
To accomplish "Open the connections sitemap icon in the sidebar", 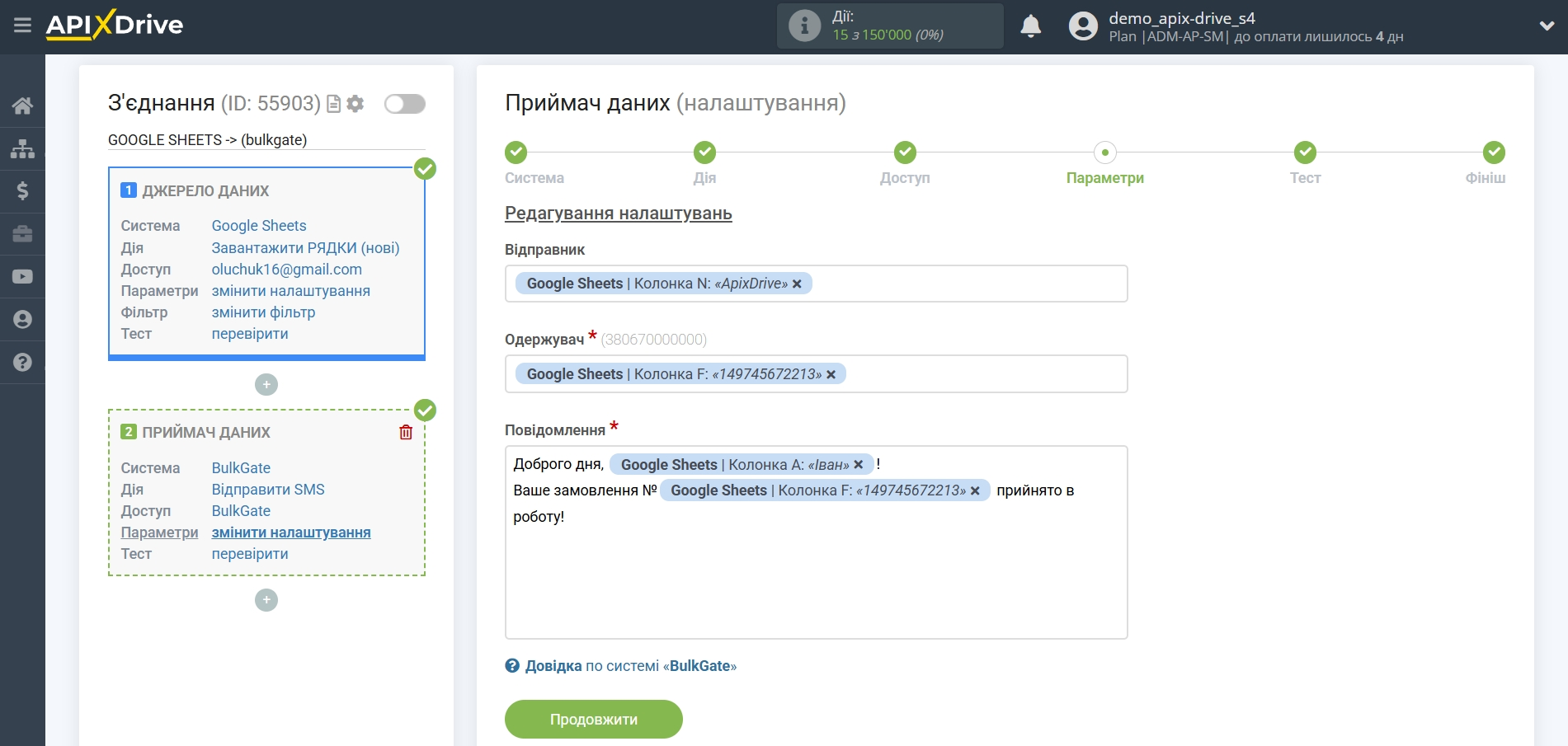I will click(x=22, y=148).
